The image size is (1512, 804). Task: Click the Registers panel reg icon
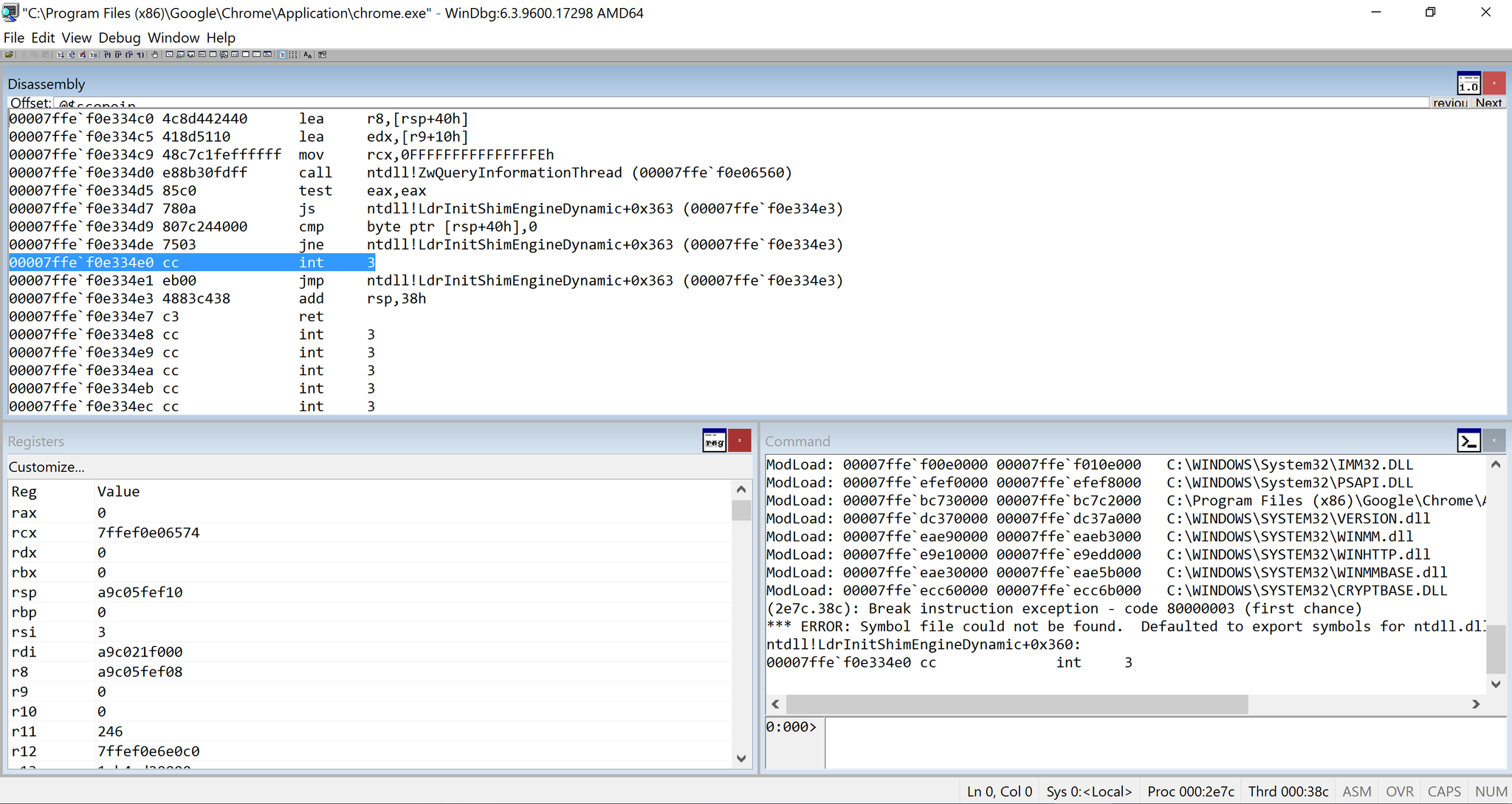coord(714,441)
